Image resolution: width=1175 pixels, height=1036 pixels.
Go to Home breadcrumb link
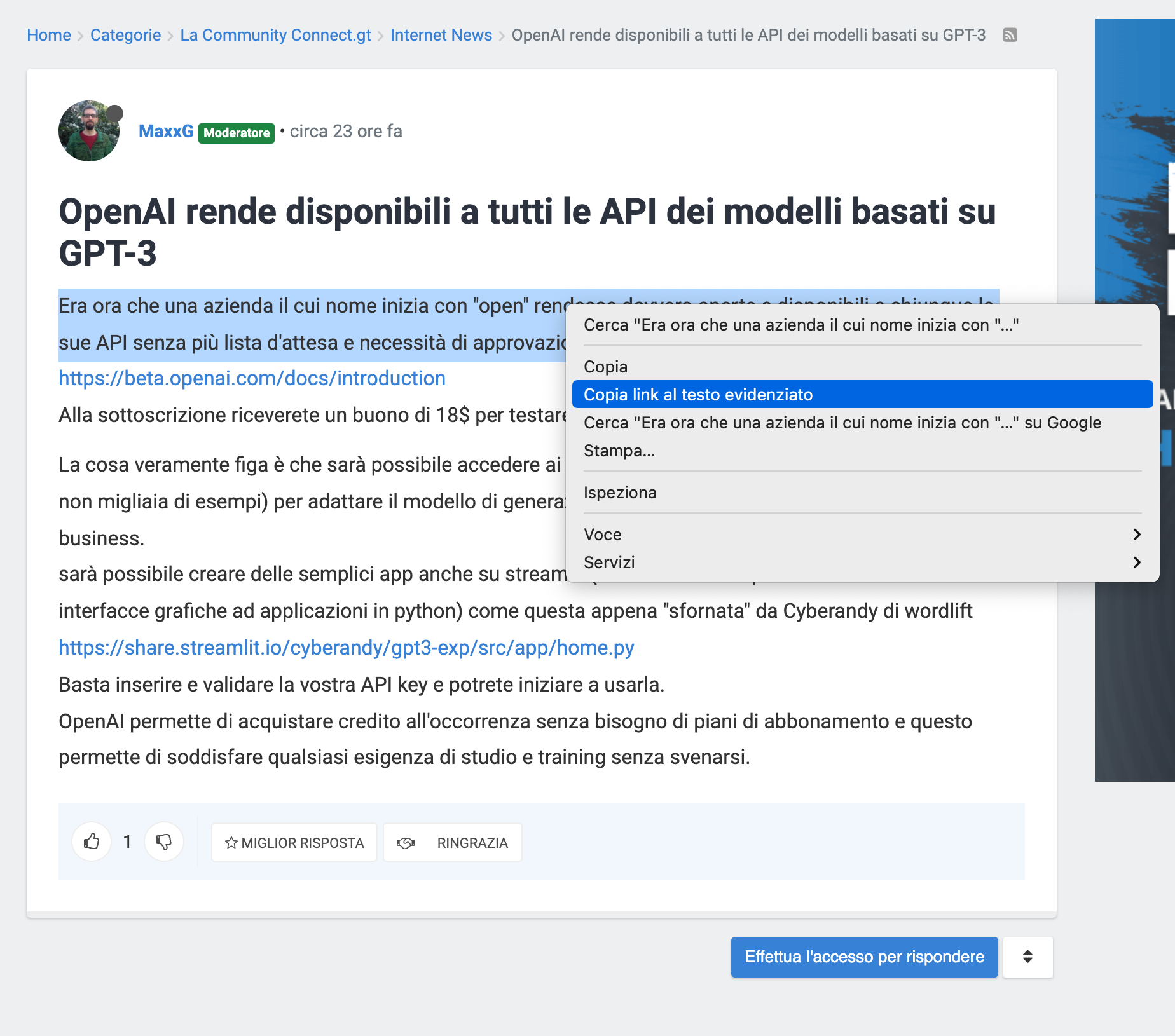tap(49, 35)
